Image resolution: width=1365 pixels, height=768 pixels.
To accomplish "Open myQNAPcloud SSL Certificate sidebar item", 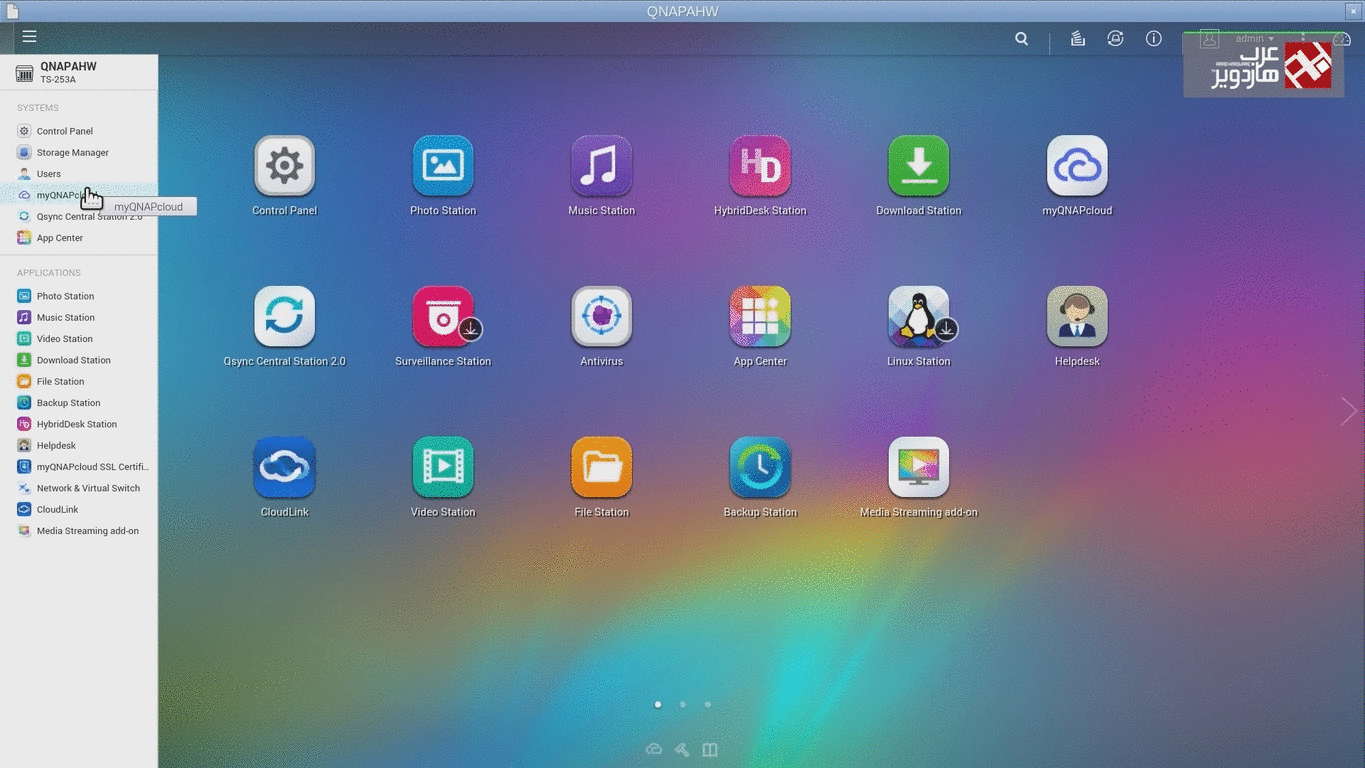I will click(x=79, y=467).
